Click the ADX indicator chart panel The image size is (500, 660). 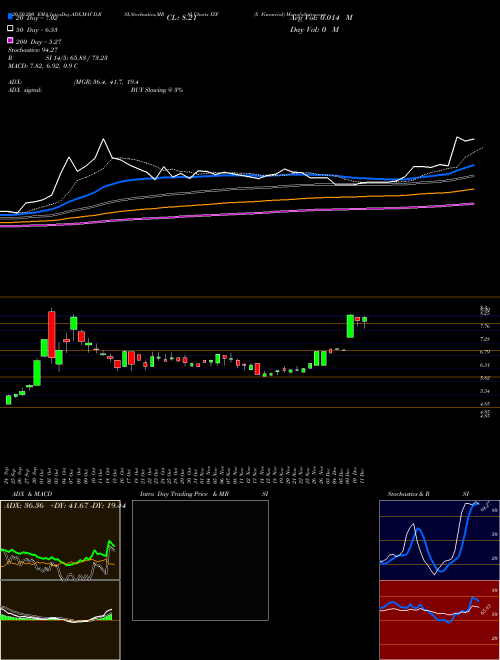[60, 540]
